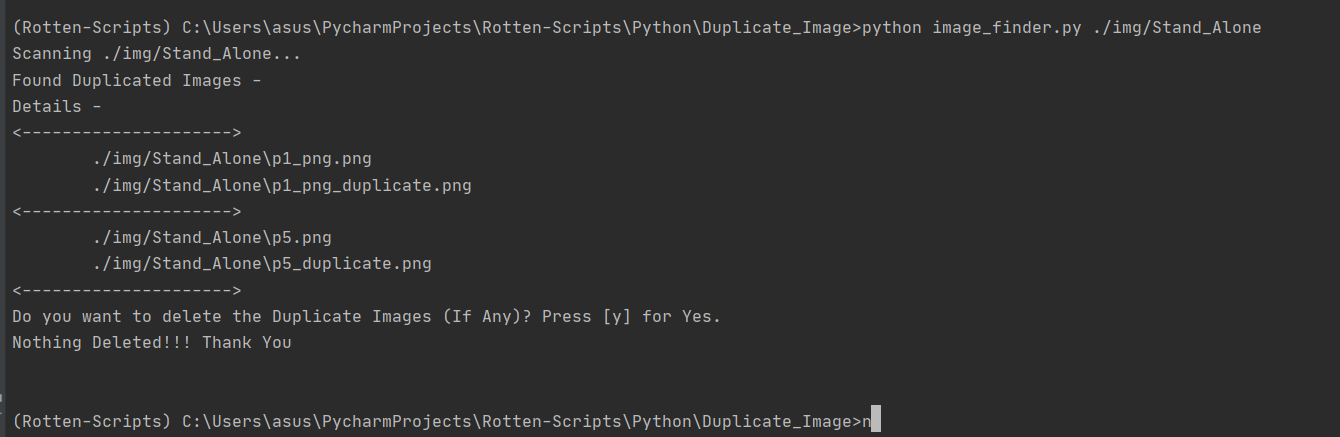
Task: Place cursor at the blinking block on last prompt
Action: pyautogui.click(x=876, y=421)
